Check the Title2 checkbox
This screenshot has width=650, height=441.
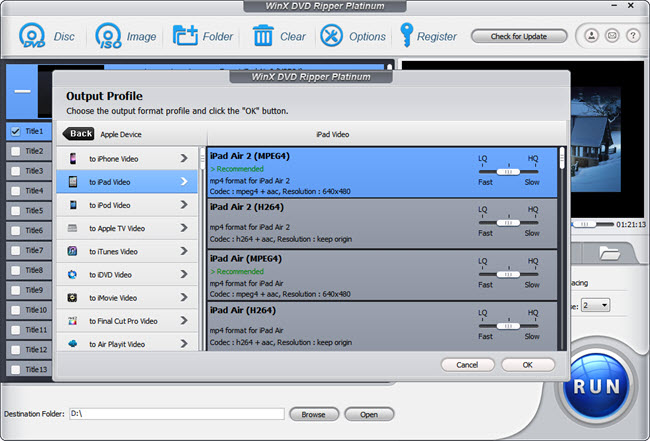tap(16, 151)
